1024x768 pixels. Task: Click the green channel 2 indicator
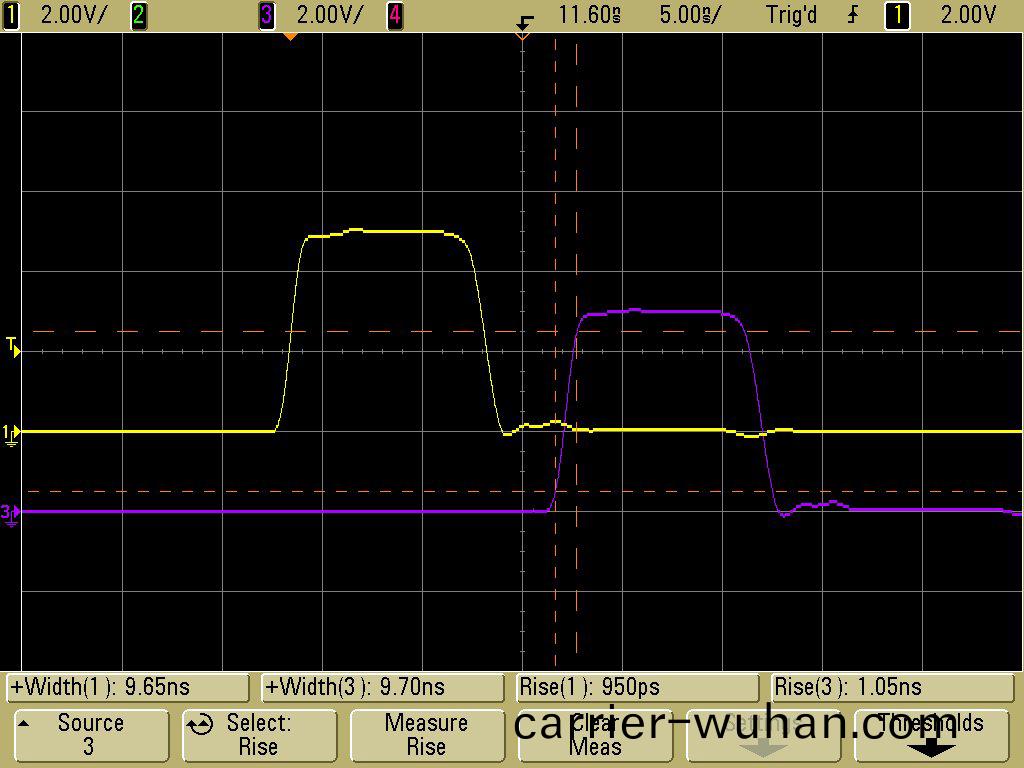139,15
